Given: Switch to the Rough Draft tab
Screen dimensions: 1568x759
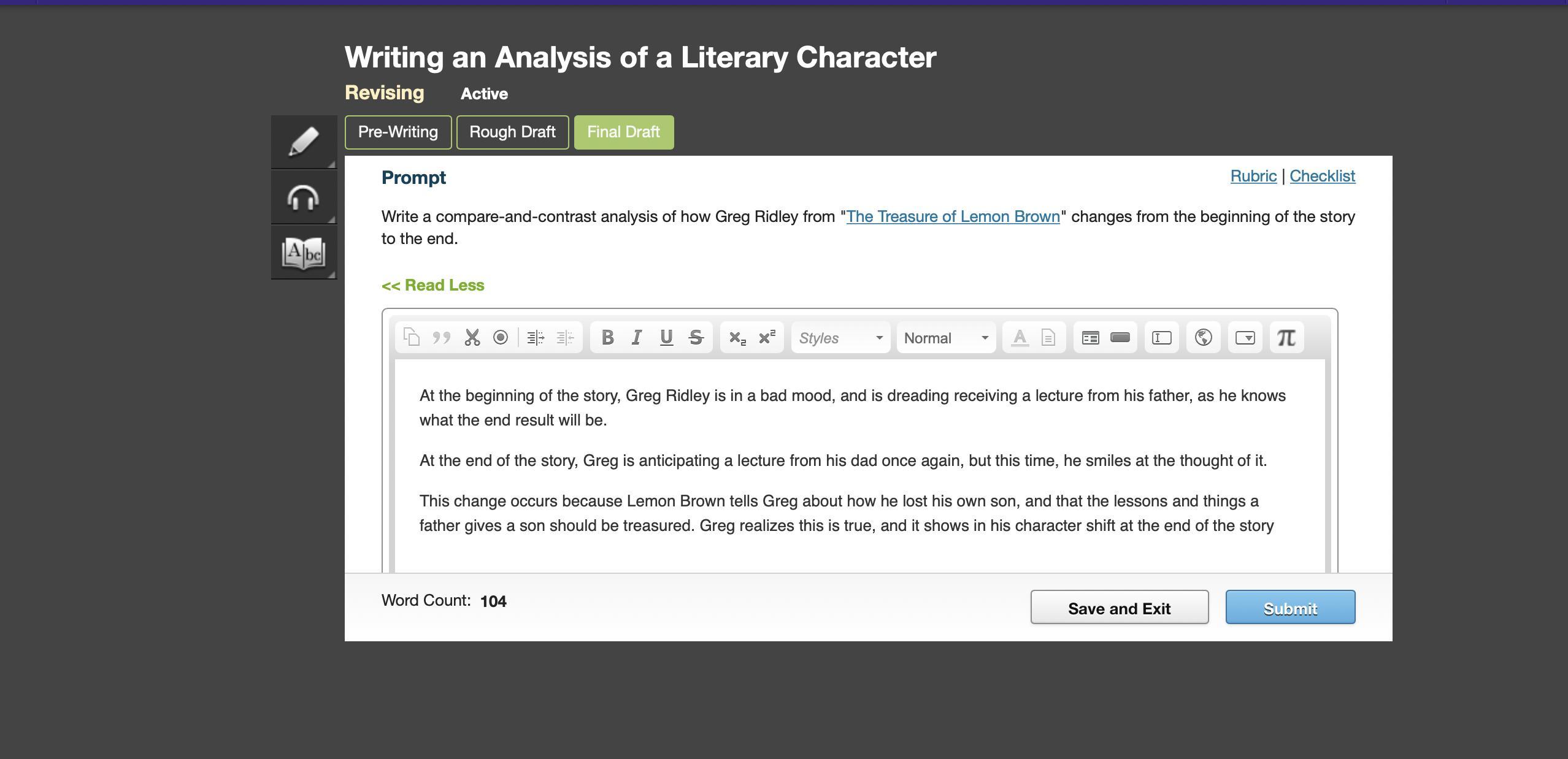Looking at the screenshot, I should [x=512, y=132].
